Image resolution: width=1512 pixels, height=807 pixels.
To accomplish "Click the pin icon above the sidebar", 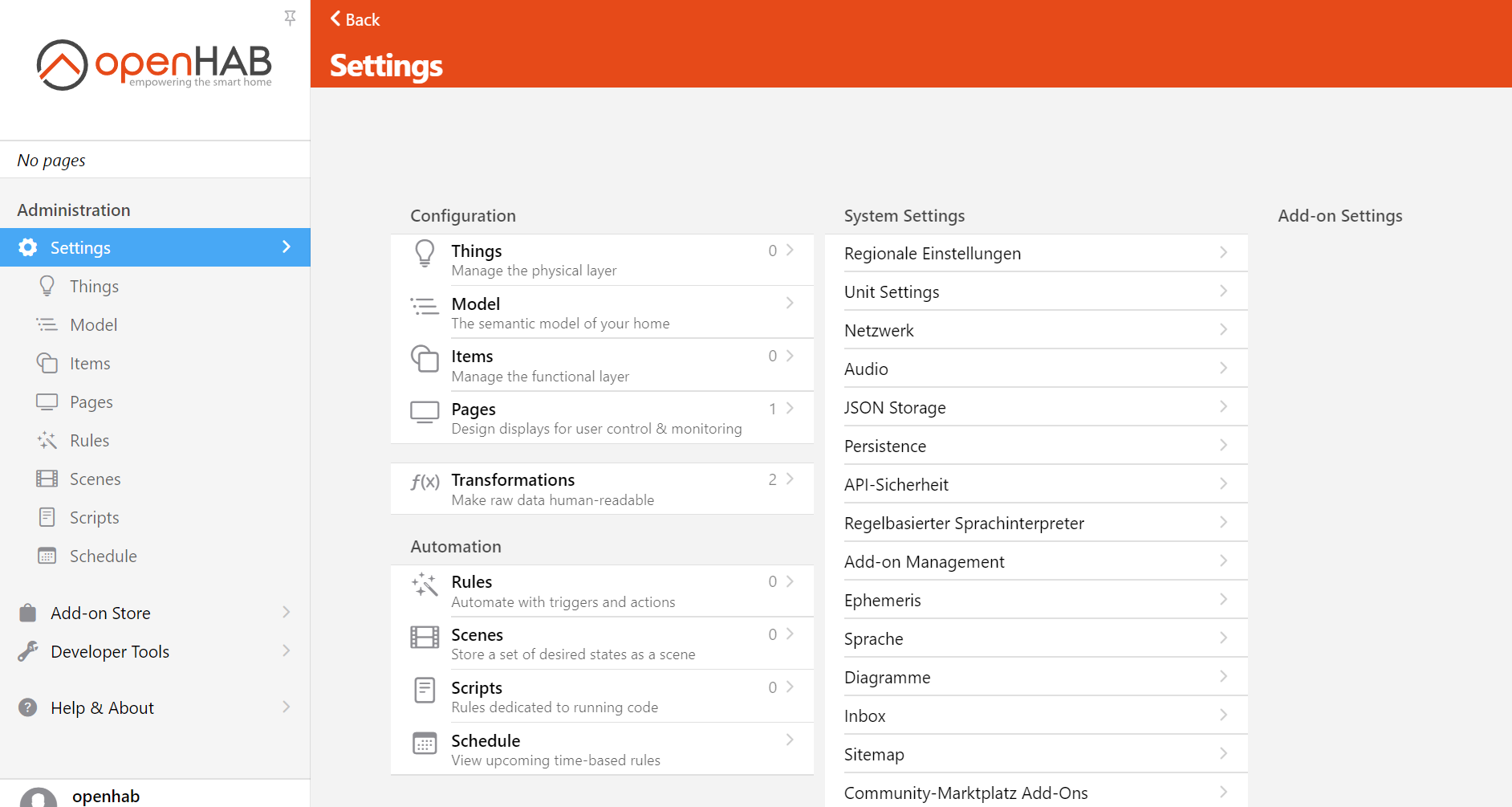I will point(290,18).
